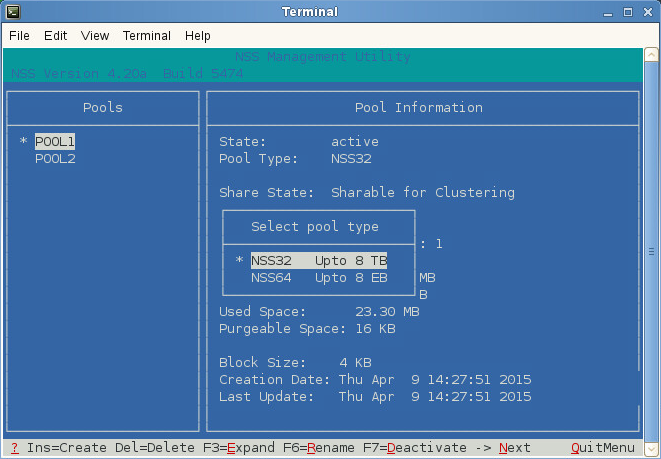Click QuitMenu in the bottom bar
Screen dimensions: 661x459
tap(603, 448)
